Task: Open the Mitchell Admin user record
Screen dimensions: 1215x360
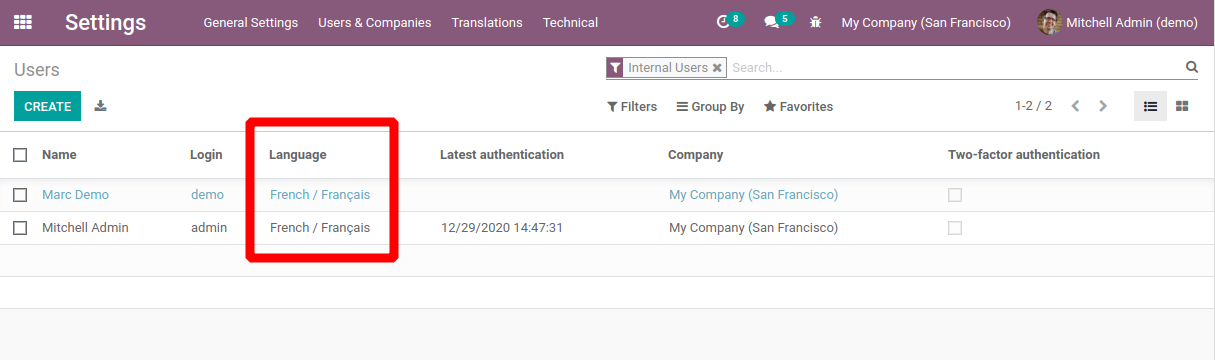Action: tap(85, 228)
